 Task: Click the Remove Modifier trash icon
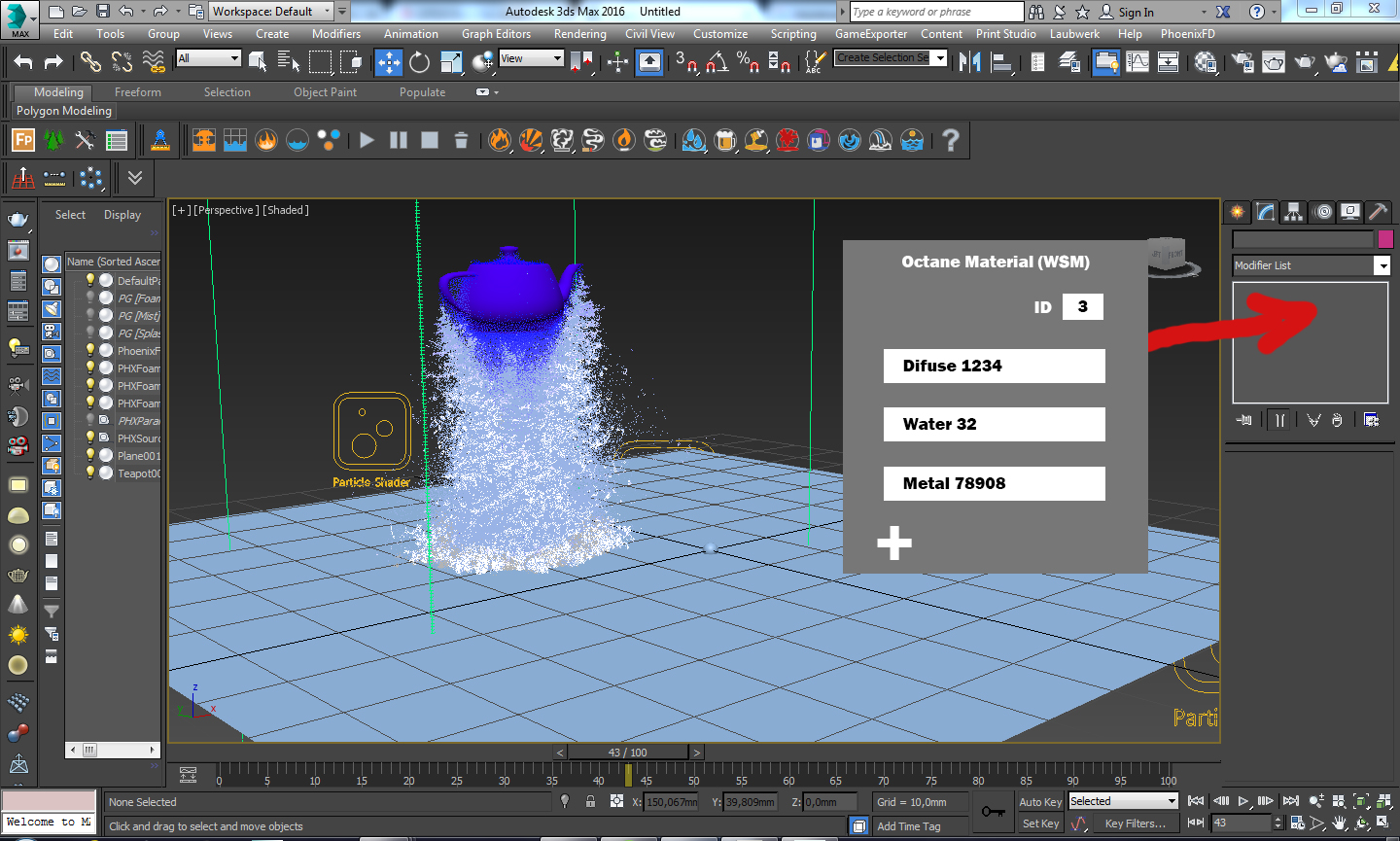pos(1338,420)
